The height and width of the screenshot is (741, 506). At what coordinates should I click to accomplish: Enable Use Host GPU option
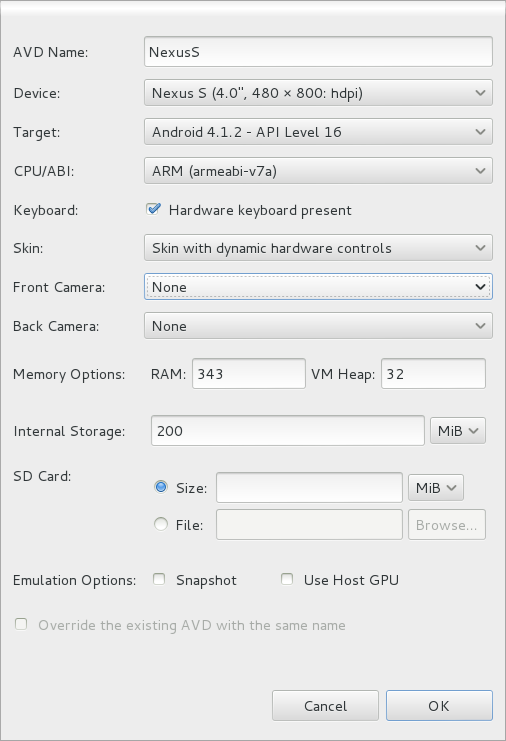(287, 579)
